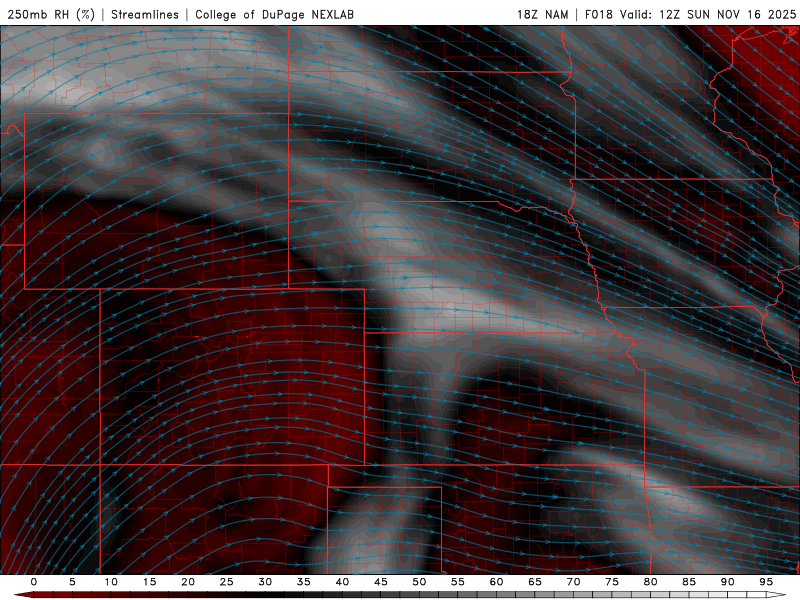This screenshot has width=800, height=600.
Task: Click the "10" label on the color scale
Action: [111, 582]
